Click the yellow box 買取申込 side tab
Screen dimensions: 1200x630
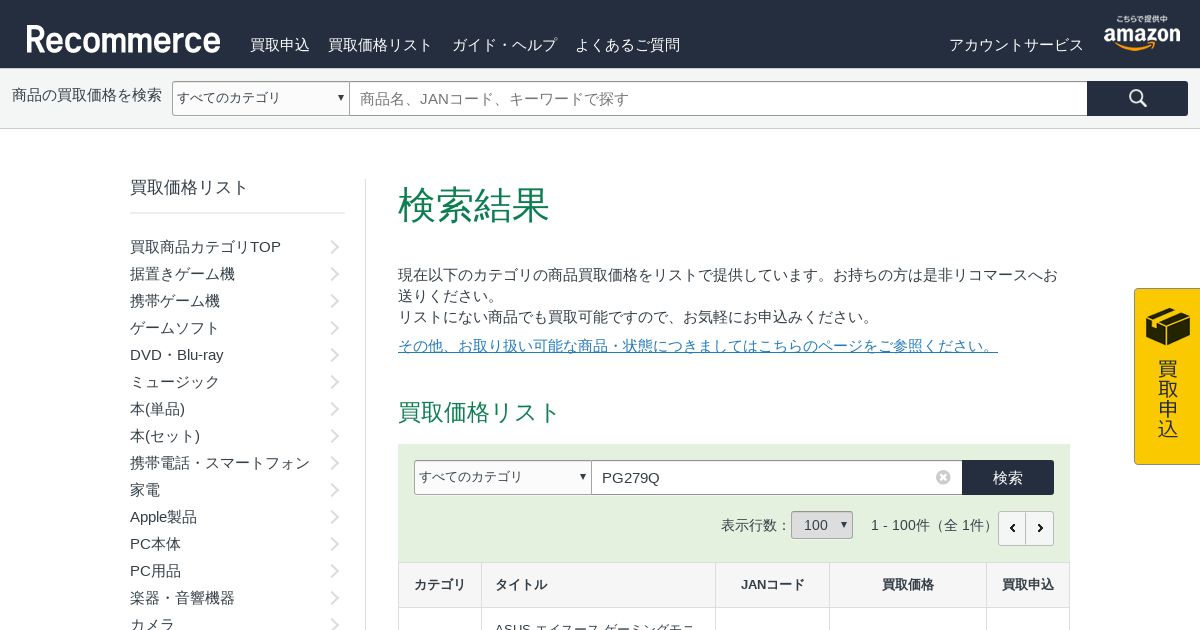(1167, 376)
